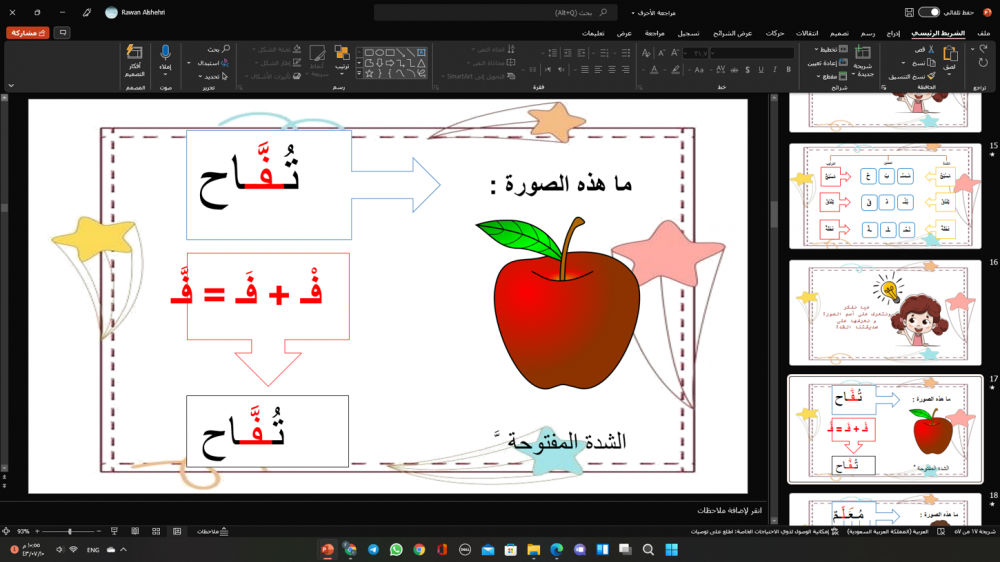
Task: Click the Reset slide (إعادة تعيين) icon
Action: click(844, 63)
